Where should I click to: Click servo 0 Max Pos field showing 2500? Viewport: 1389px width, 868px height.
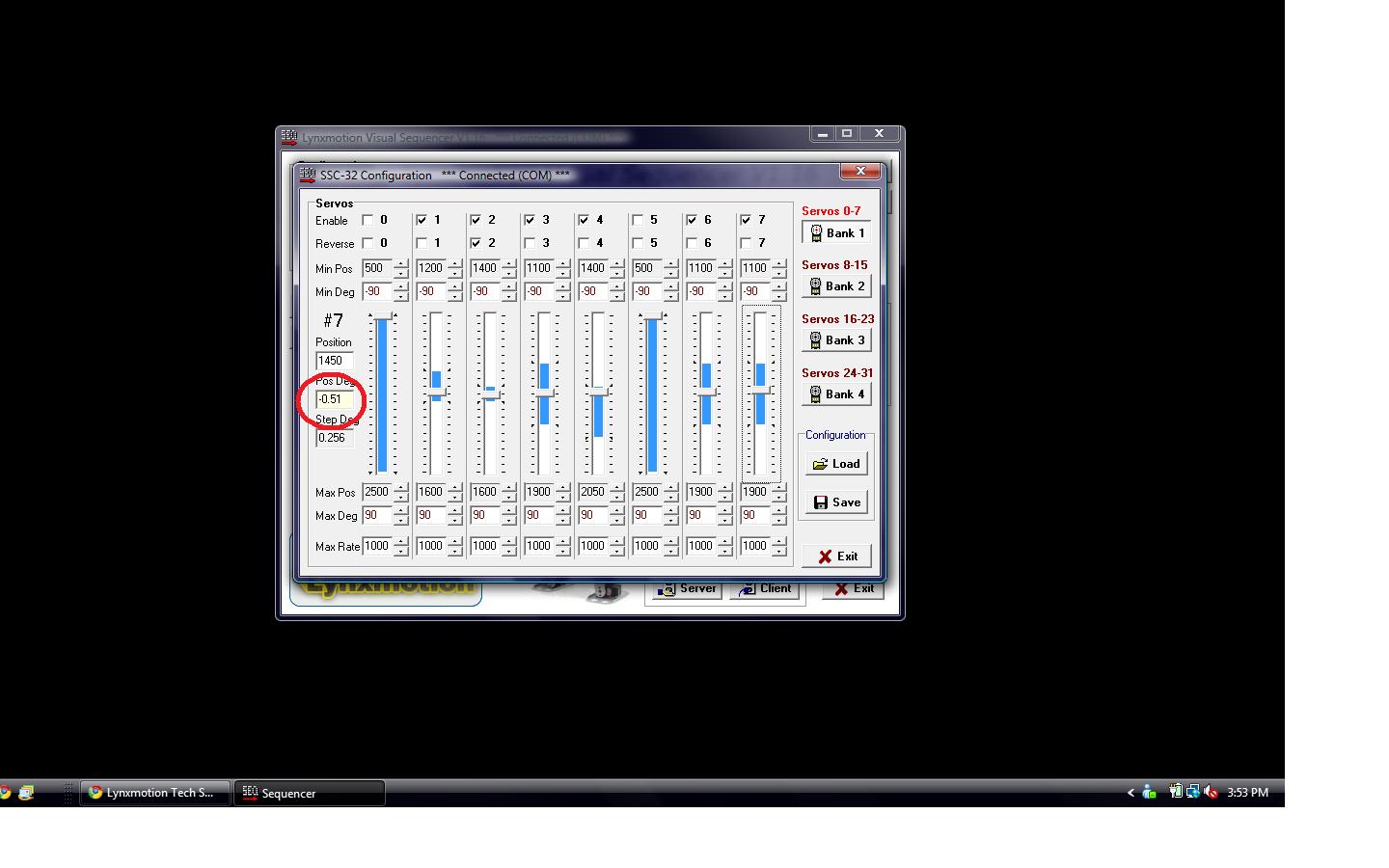coord(377,492)
